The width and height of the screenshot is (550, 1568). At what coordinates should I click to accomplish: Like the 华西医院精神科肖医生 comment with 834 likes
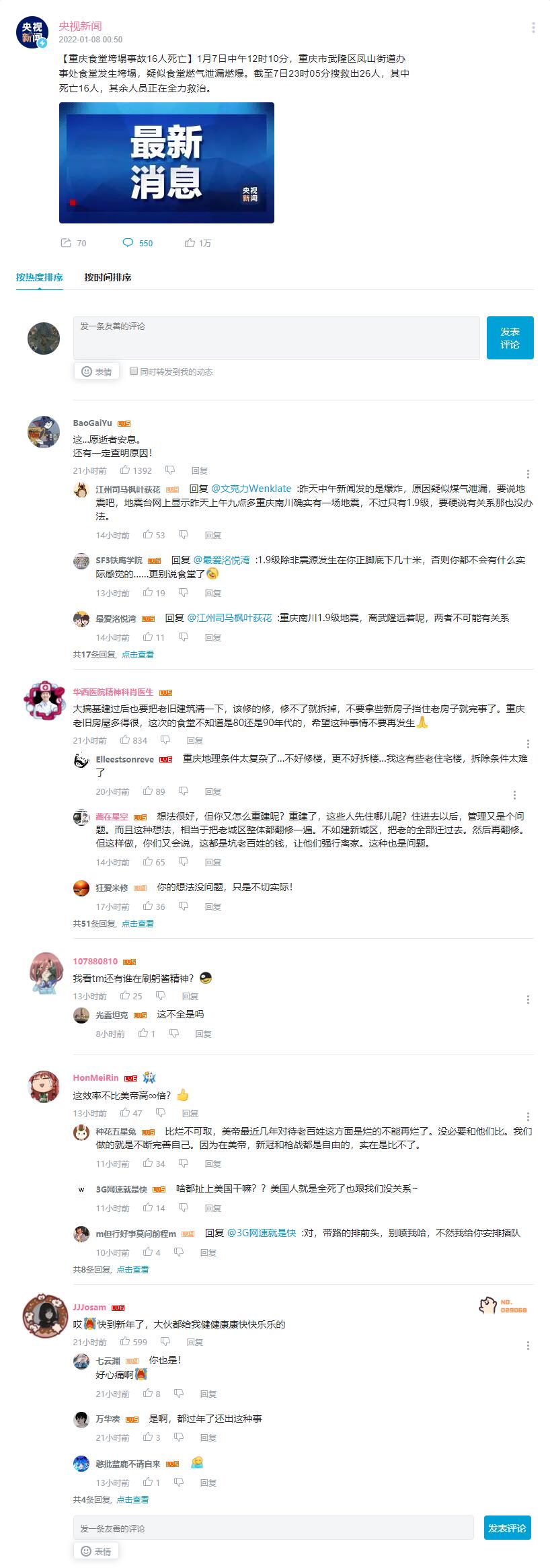point(125,740)
